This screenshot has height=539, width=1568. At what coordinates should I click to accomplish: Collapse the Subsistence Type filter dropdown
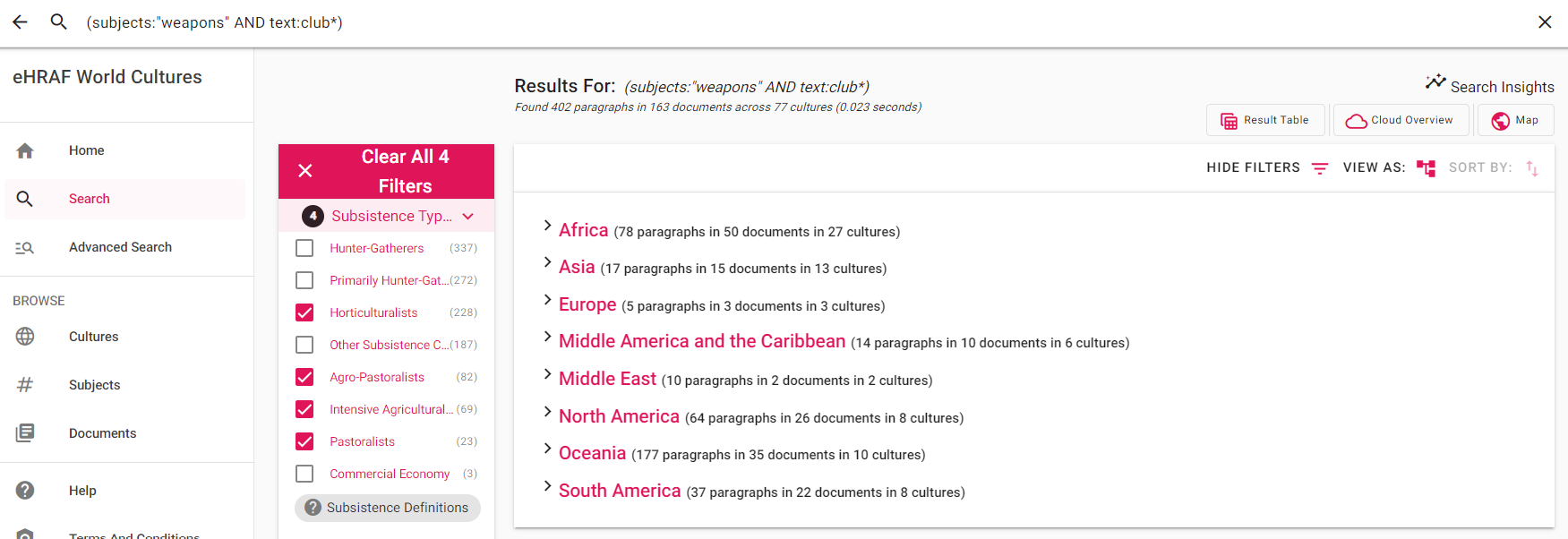[x=467, y=217]
